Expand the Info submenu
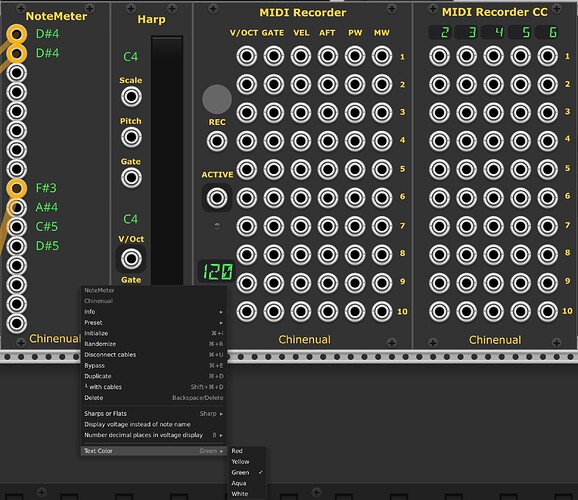Viewport: 578px width, 500px height. pyautogui.click(x=154, y=312)
